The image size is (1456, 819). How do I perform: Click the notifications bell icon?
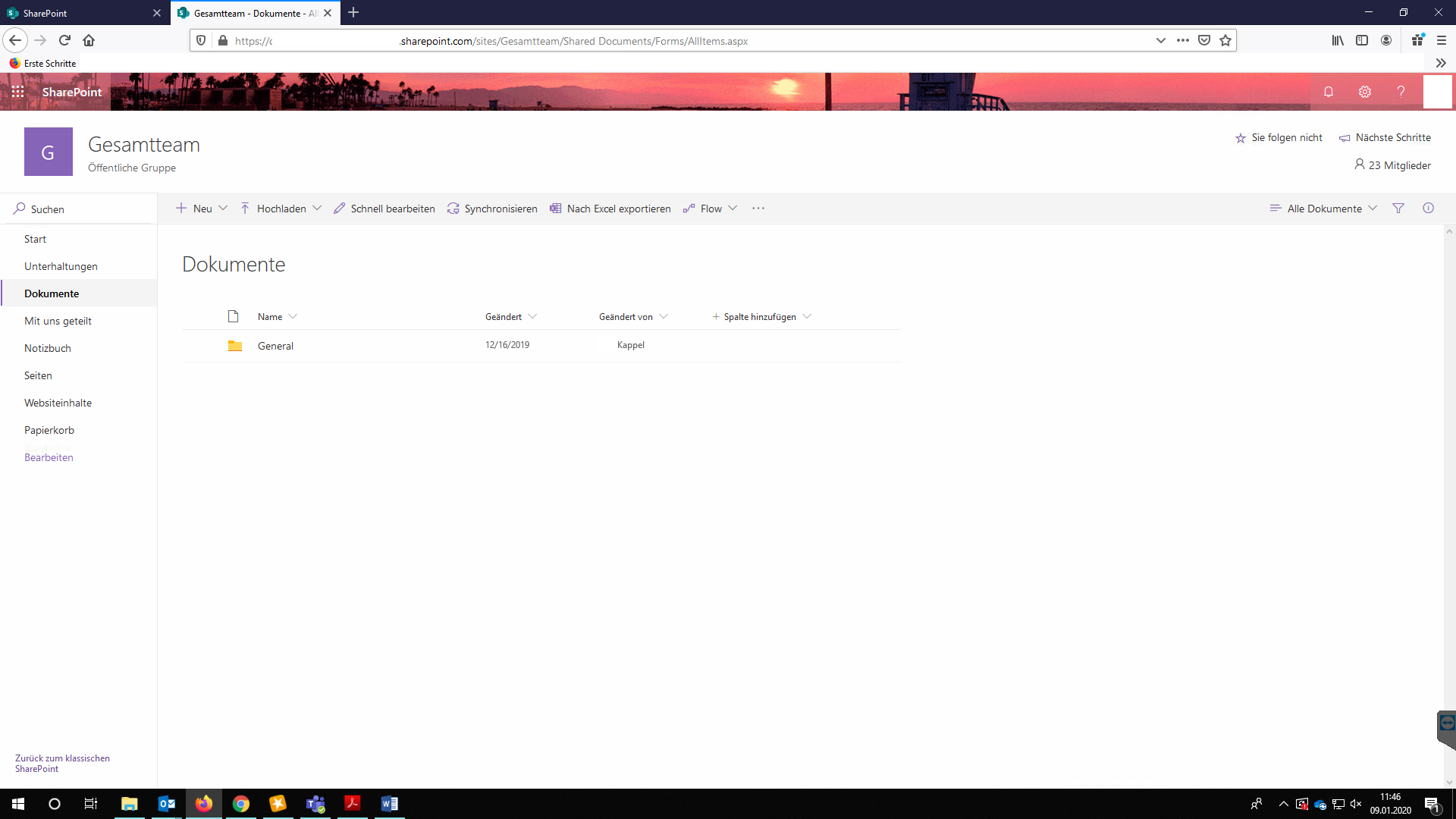1329,92
